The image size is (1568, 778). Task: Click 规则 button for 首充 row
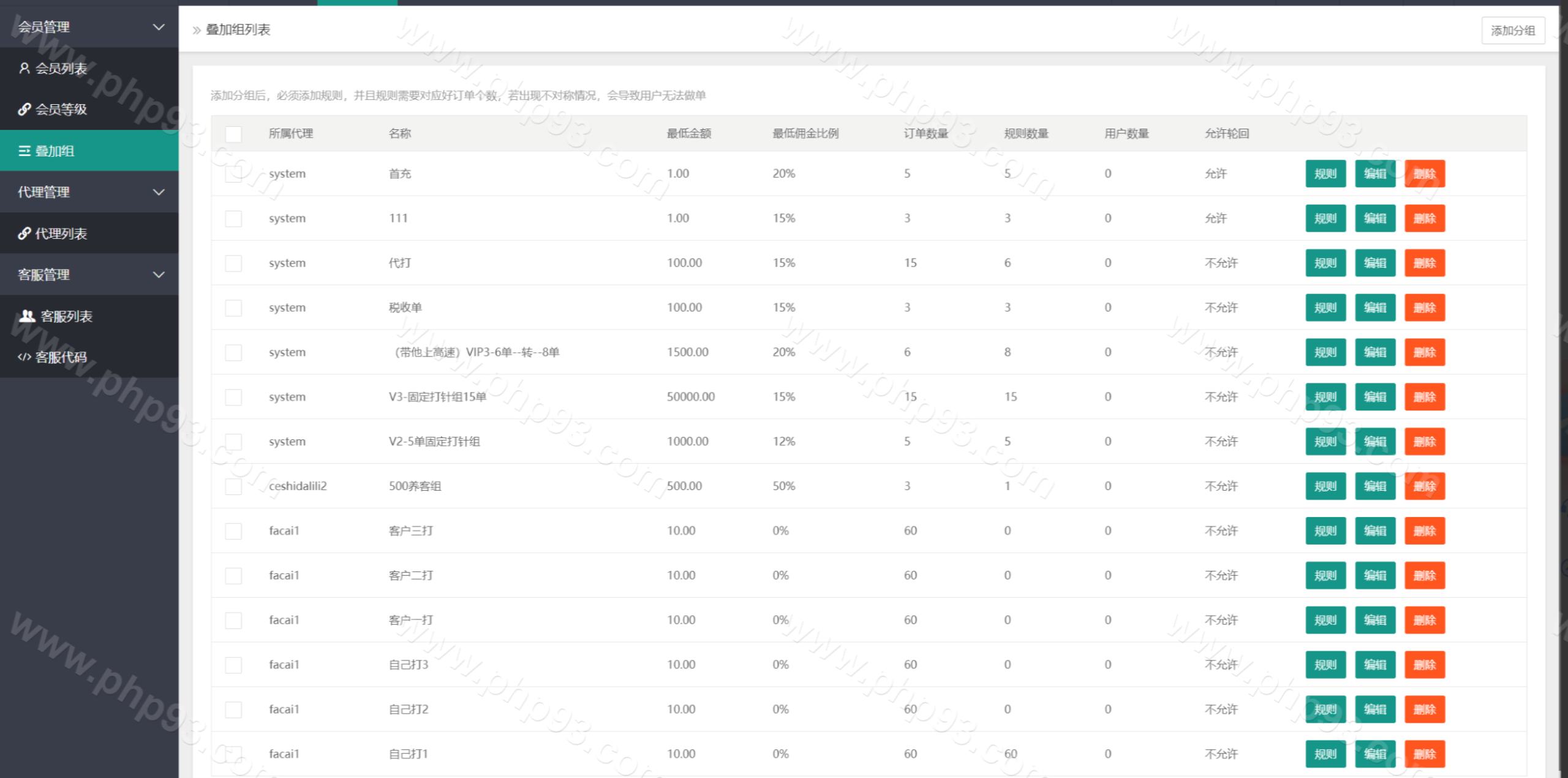[x=1325, y=174]
